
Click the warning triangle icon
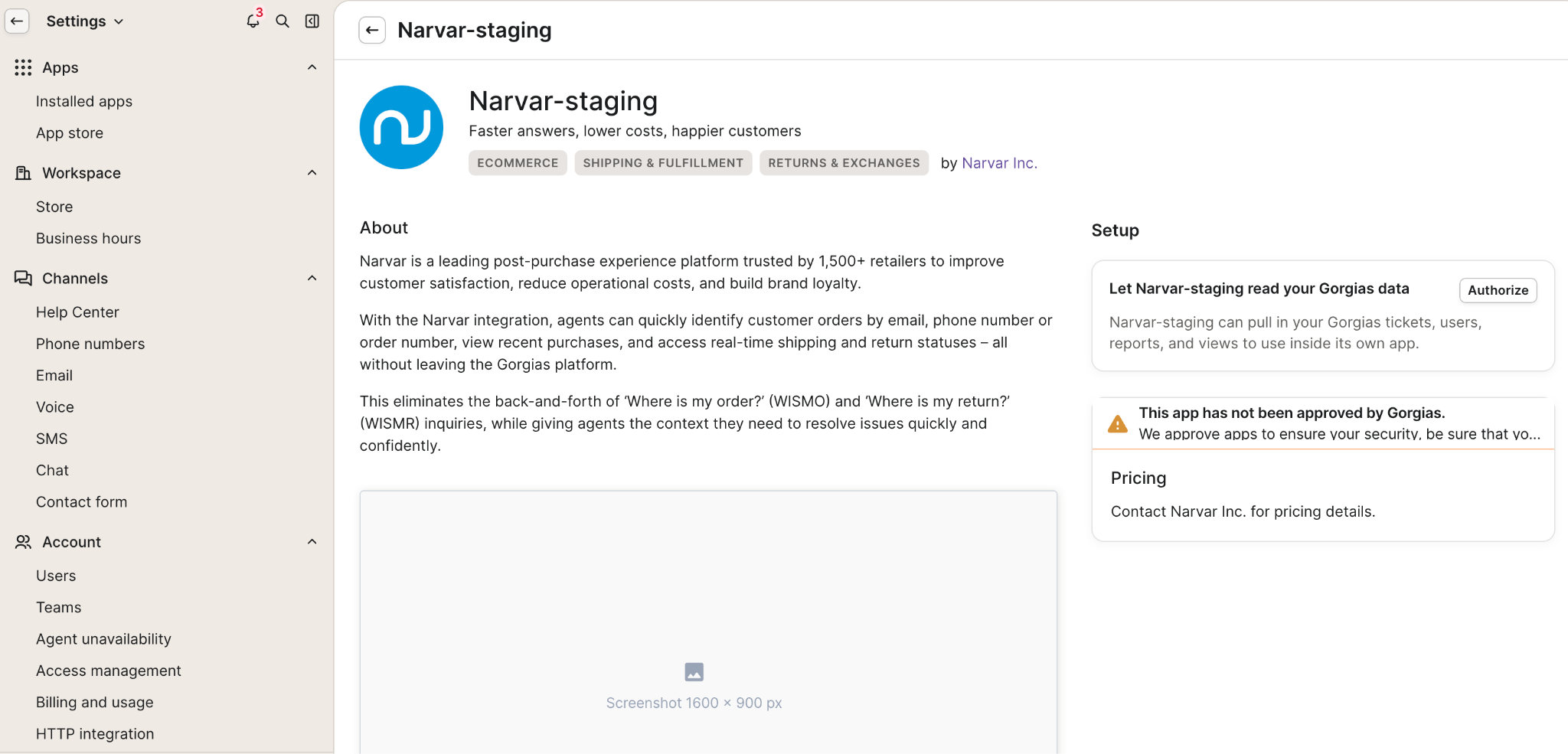click(x=1118, y=423)
